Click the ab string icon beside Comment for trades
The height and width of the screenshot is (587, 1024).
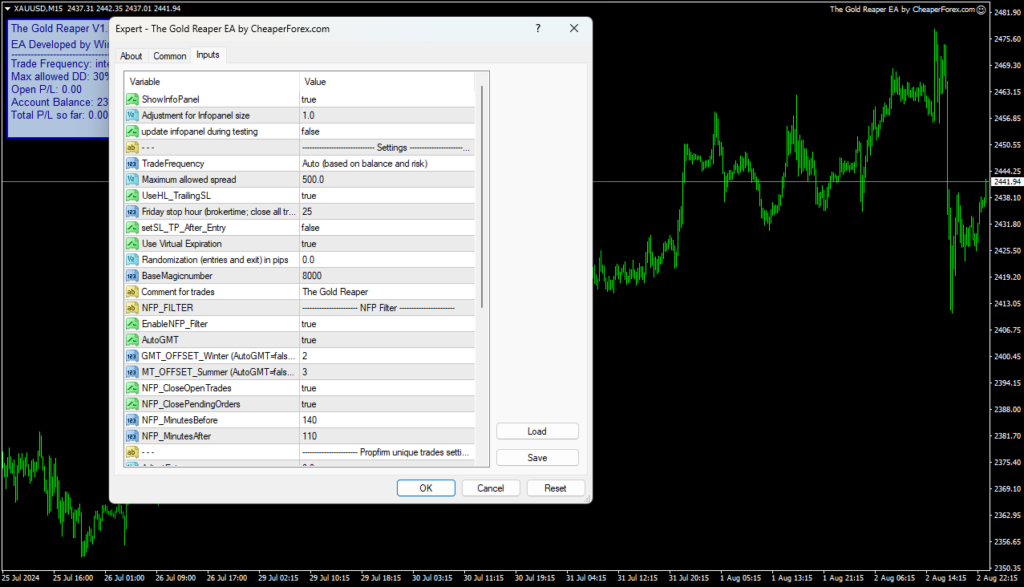point(131,291)
